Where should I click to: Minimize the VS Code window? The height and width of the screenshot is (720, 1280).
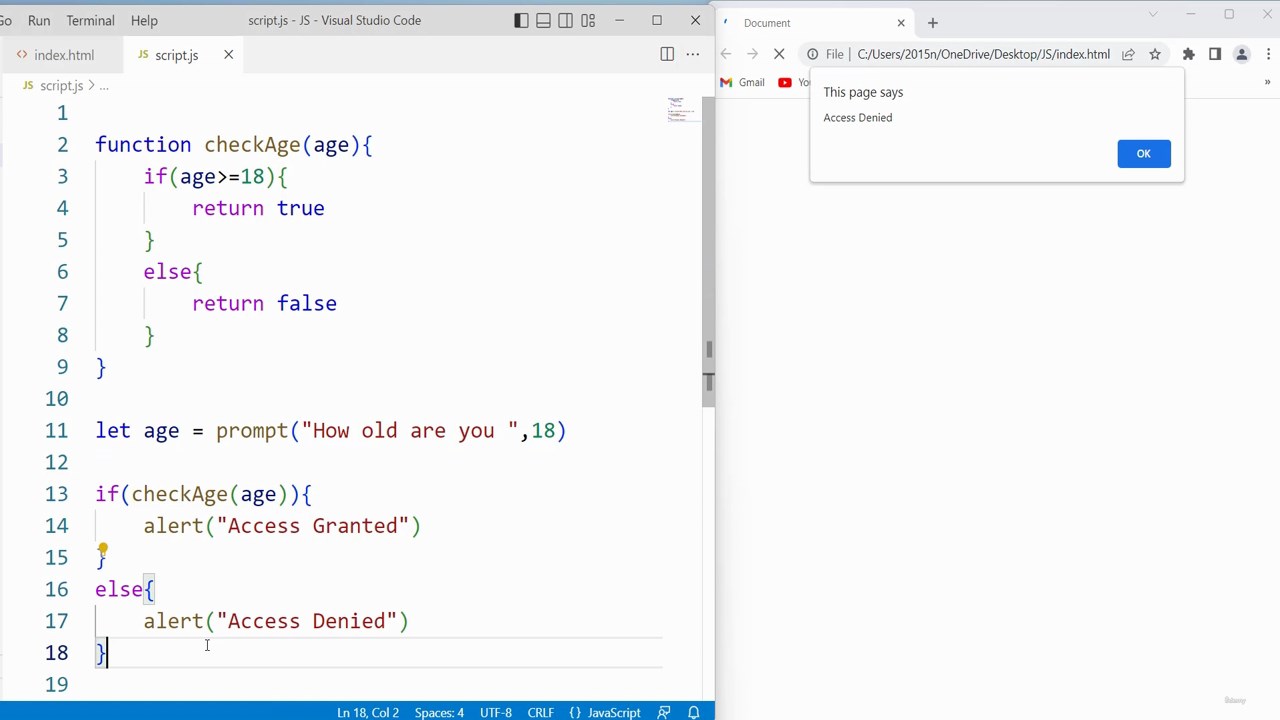tap(619, 20)
